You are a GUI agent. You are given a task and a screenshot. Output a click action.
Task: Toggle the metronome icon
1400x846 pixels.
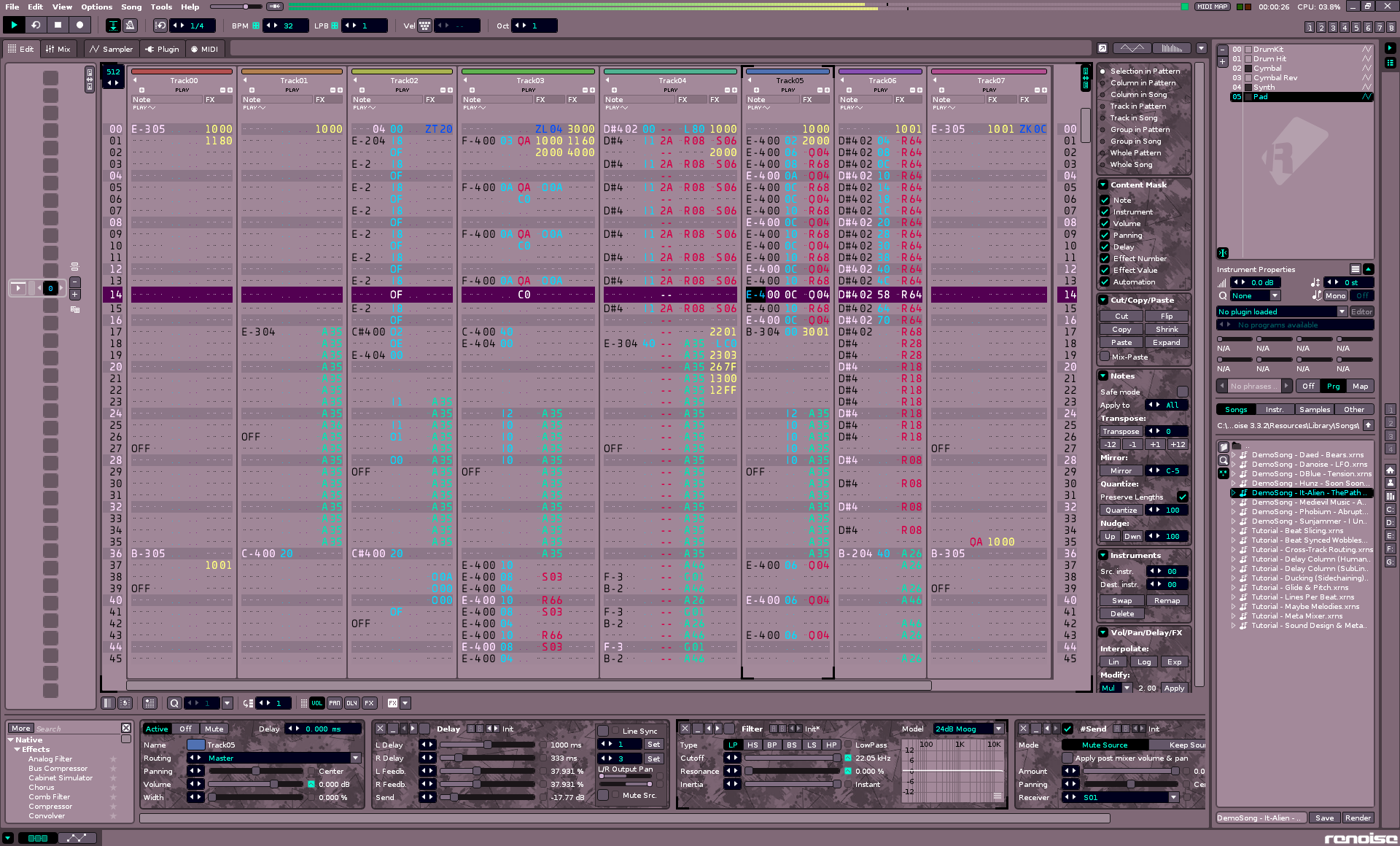pos(131,26)
